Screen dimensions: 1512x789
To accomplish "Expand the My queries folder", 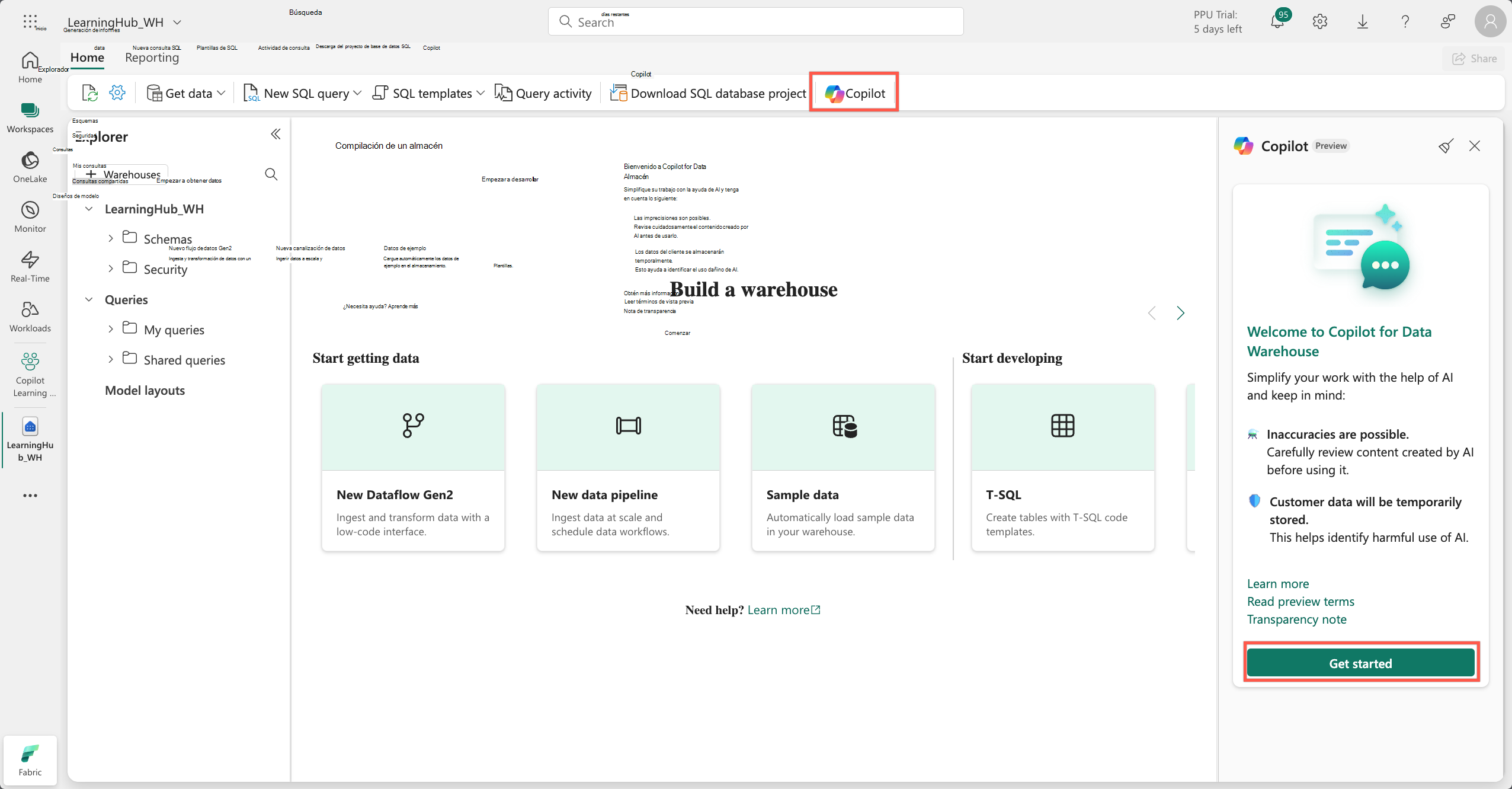I will pyautogui.click(x=110, y=329).
